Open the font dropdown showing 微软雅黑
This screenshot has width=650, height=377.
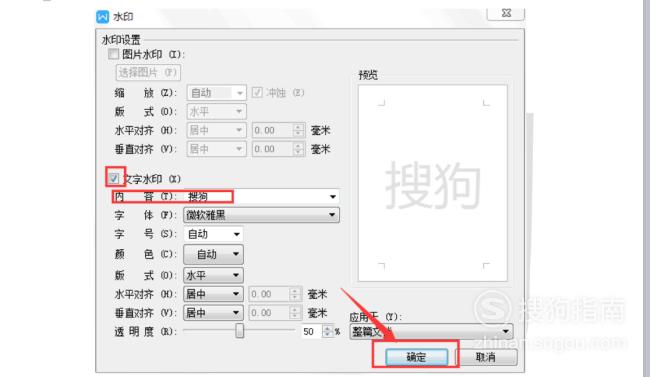point(261,215)
